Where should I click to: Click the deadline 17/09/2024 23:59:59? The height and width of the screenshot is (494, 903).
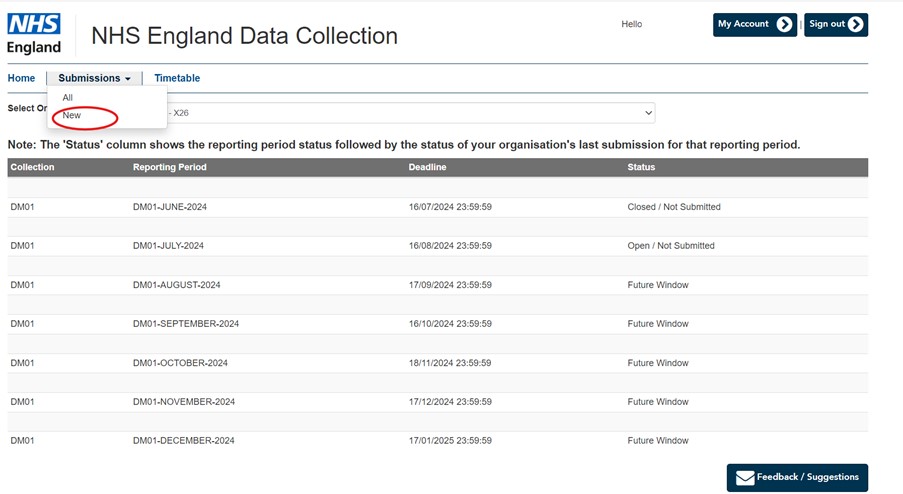coord(450,284)
